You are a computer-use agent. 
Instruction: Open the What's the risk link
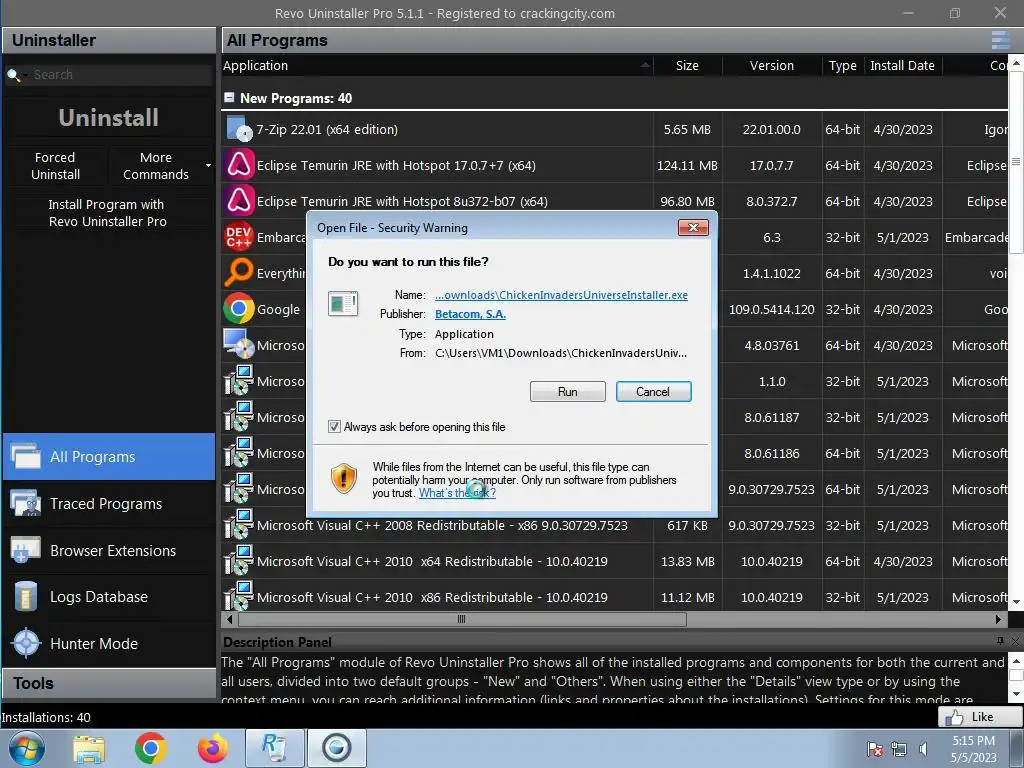tap(457, 493)
